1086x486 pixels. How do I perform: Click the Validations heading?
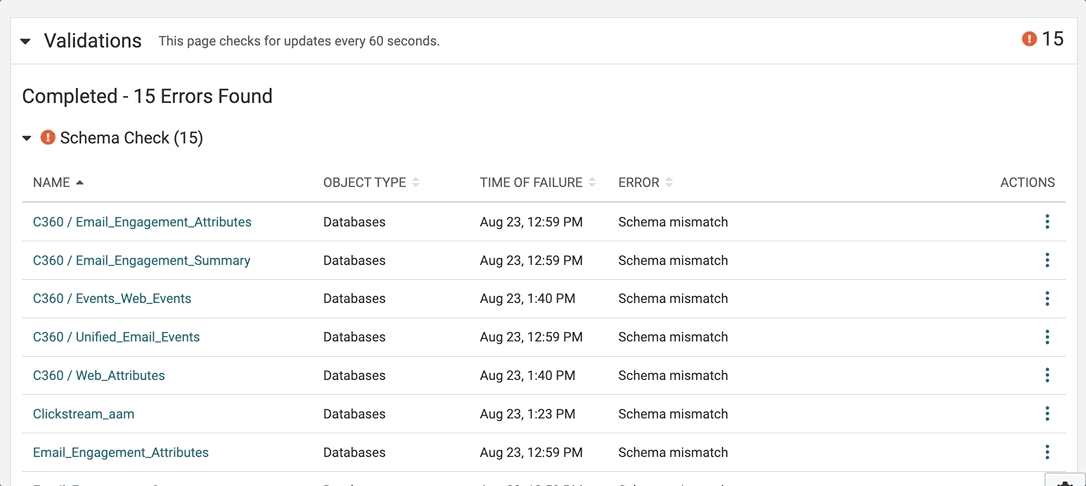pyautogui.click(x=93, y=40)
